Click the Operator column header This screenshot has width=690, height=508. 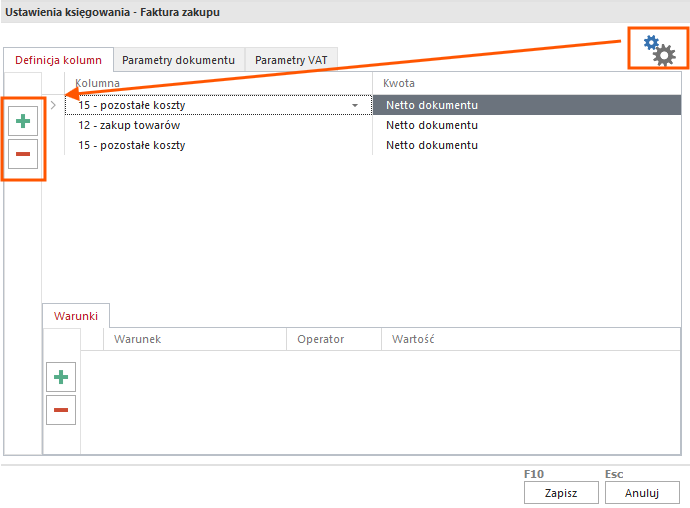pos(320,339)
